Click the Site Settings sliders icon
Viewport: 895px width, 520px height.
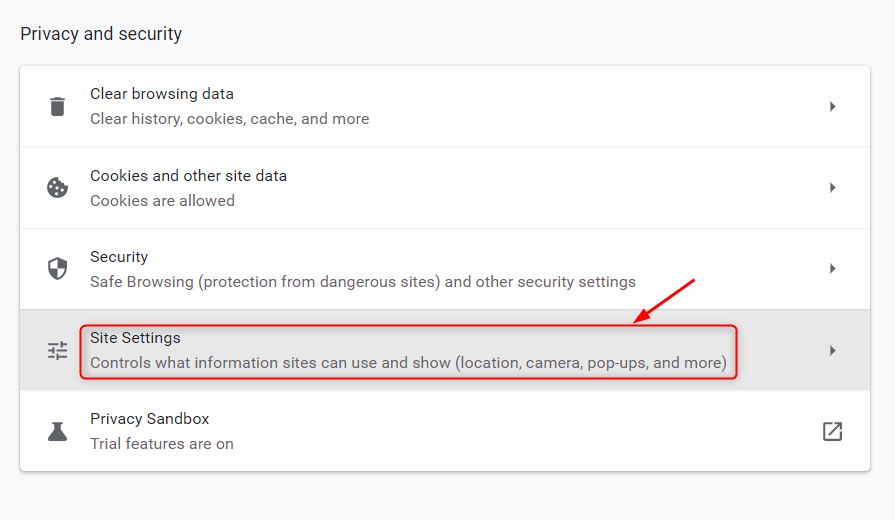58,350
